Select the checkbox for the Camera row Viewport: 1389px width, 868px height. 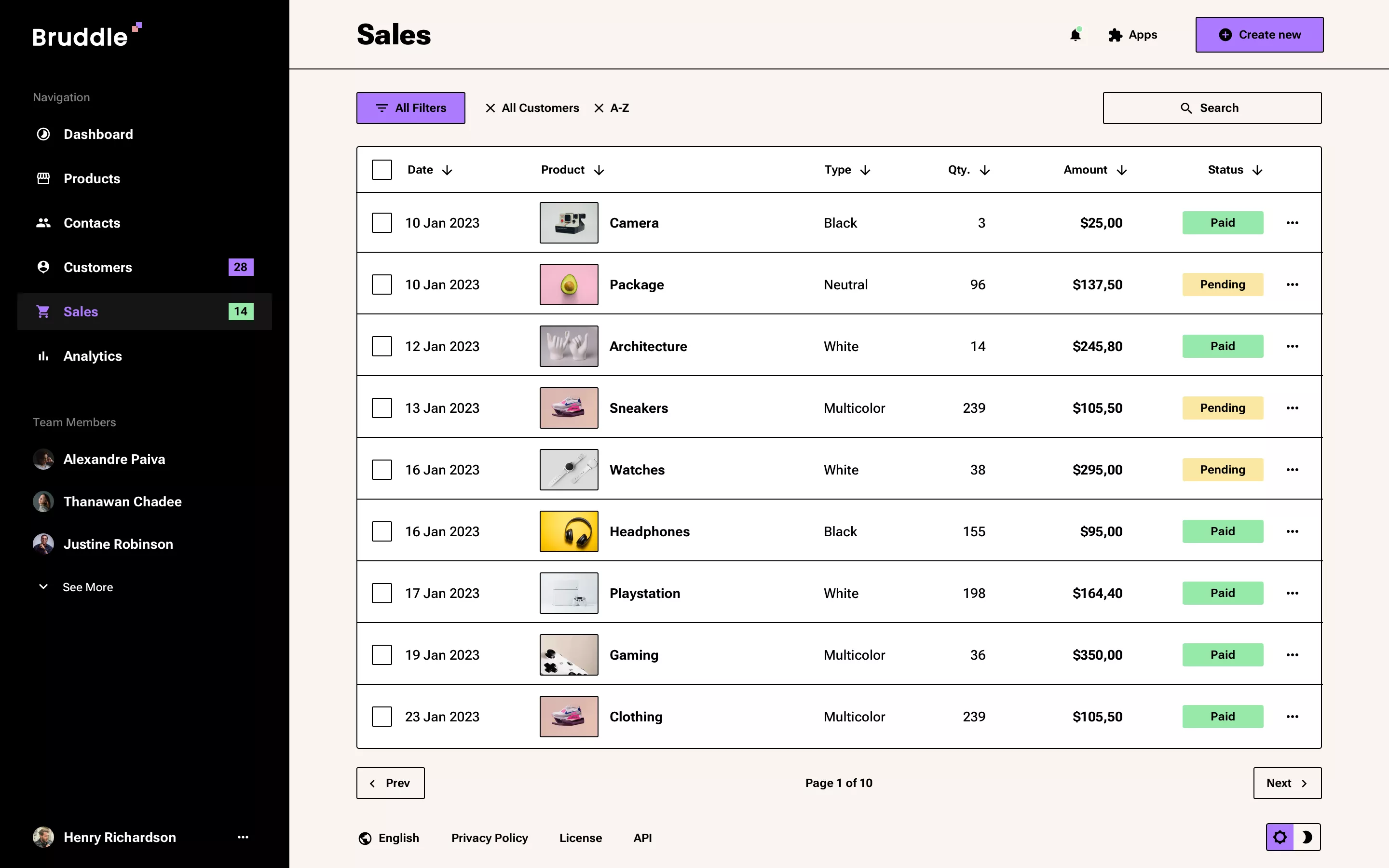coord(381,223)
